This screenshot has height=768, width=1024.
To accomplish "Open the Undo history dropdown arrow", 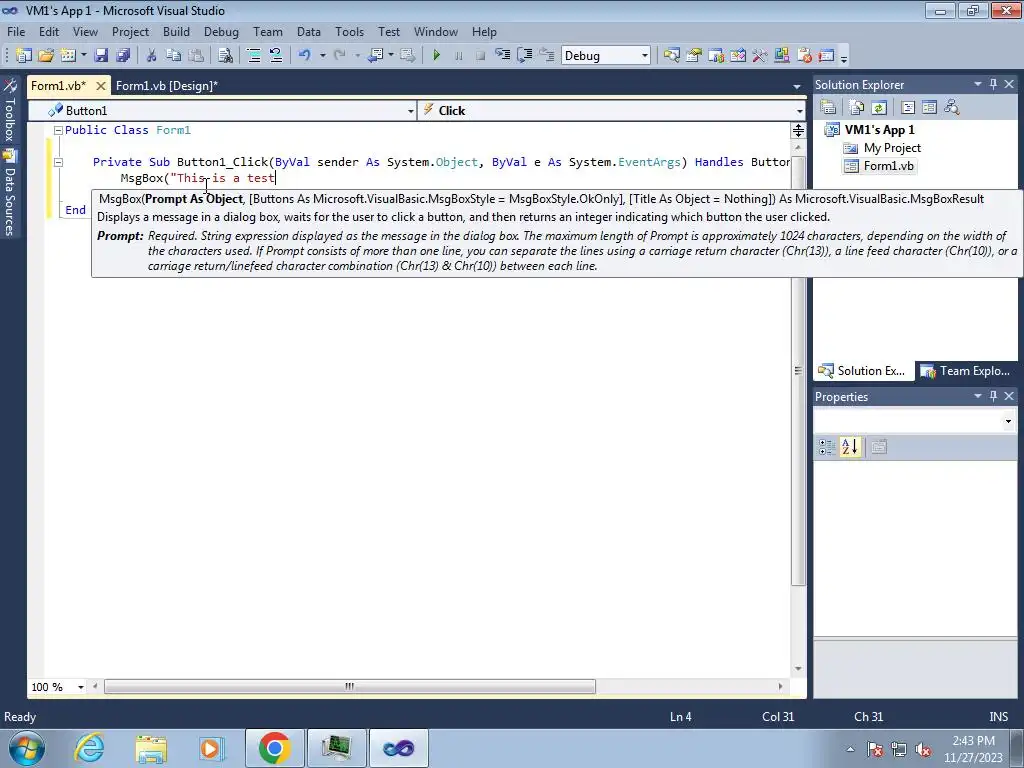I will click(323, 56).
